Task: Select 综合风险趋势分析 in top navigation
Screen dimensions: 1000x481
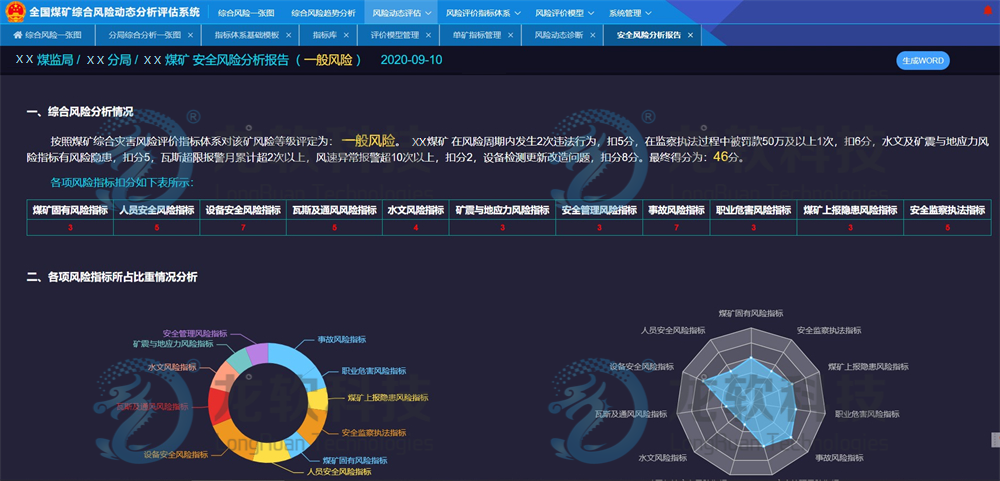Action: (x=322, y=13)
